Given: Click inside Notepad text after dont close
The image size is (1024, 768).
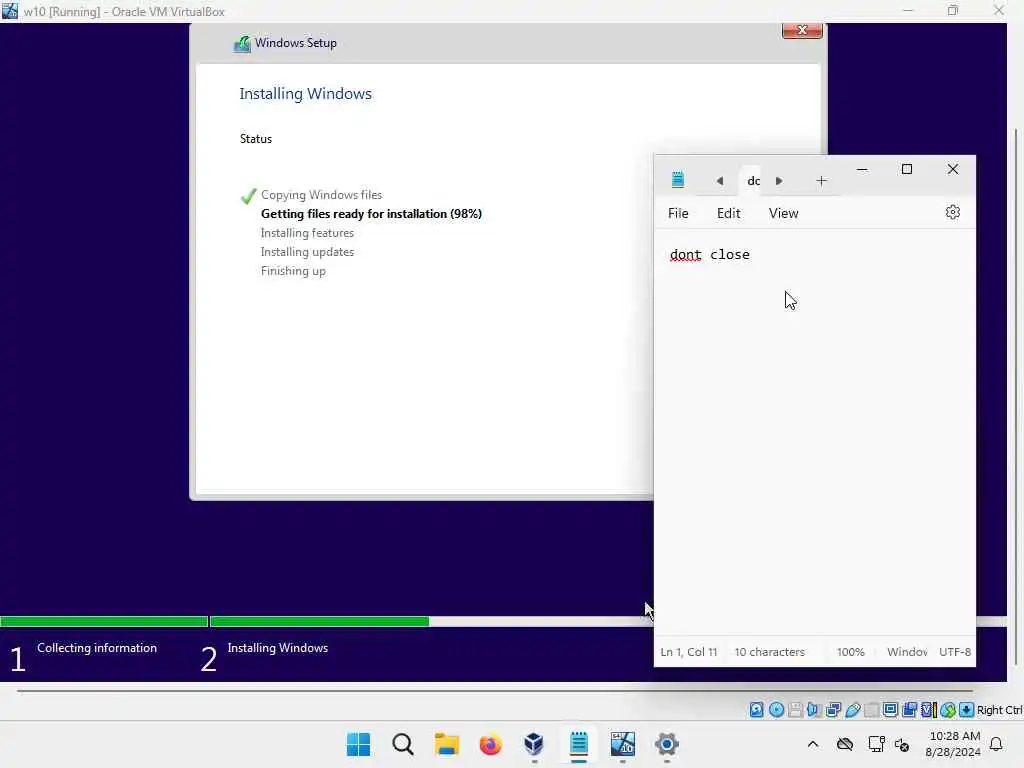Looking at the screenshot, I should 752,255.
